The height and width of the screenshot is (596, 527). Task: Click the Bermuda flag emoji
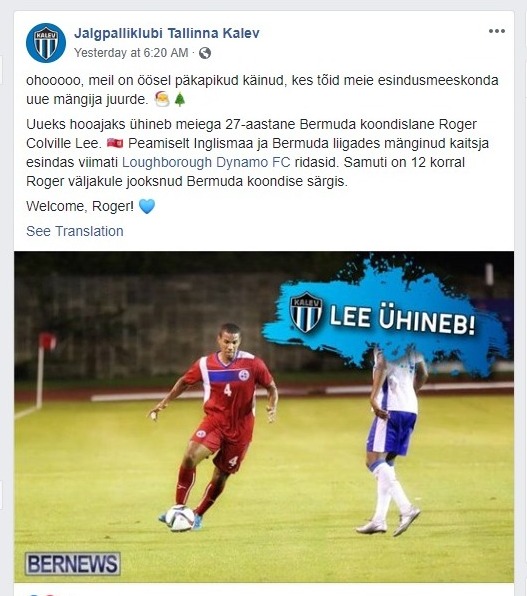point(115,143)
